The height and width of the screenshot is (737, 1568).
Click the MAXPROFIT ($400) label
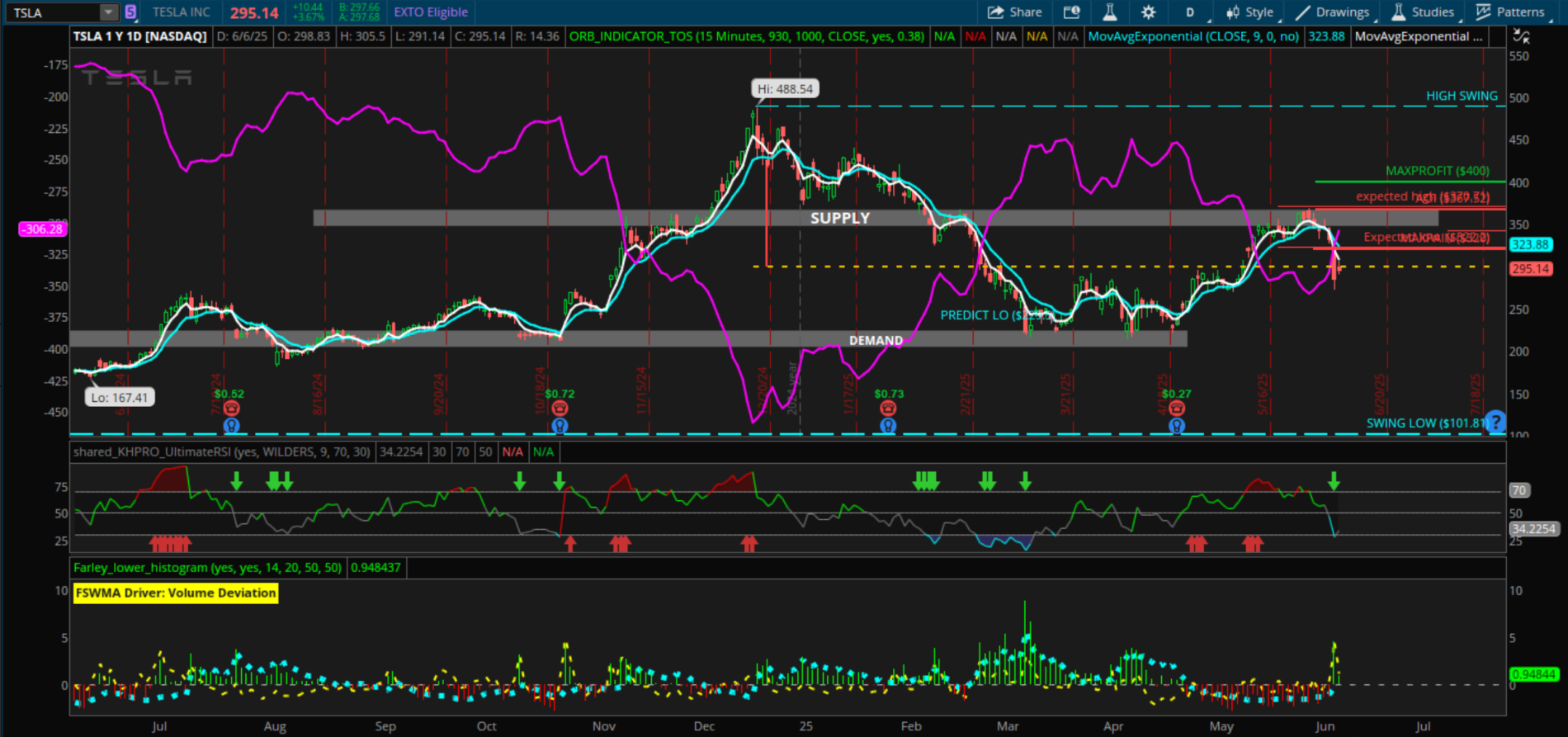1438,171
